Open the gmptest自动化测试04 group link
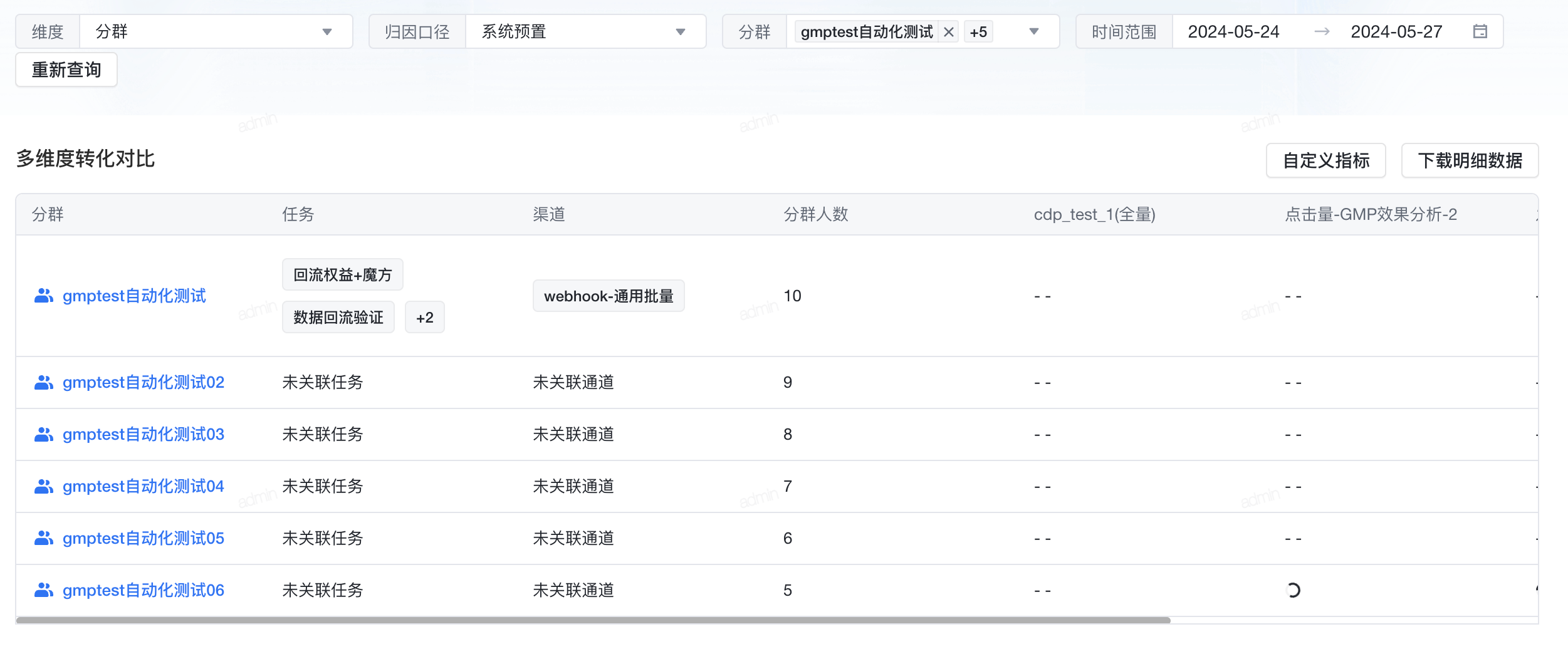 coord(144,486)
